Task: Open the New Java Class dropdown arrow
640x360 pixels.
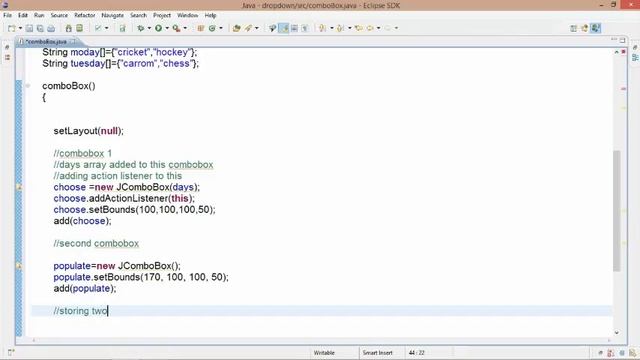Action: point(221,28)
